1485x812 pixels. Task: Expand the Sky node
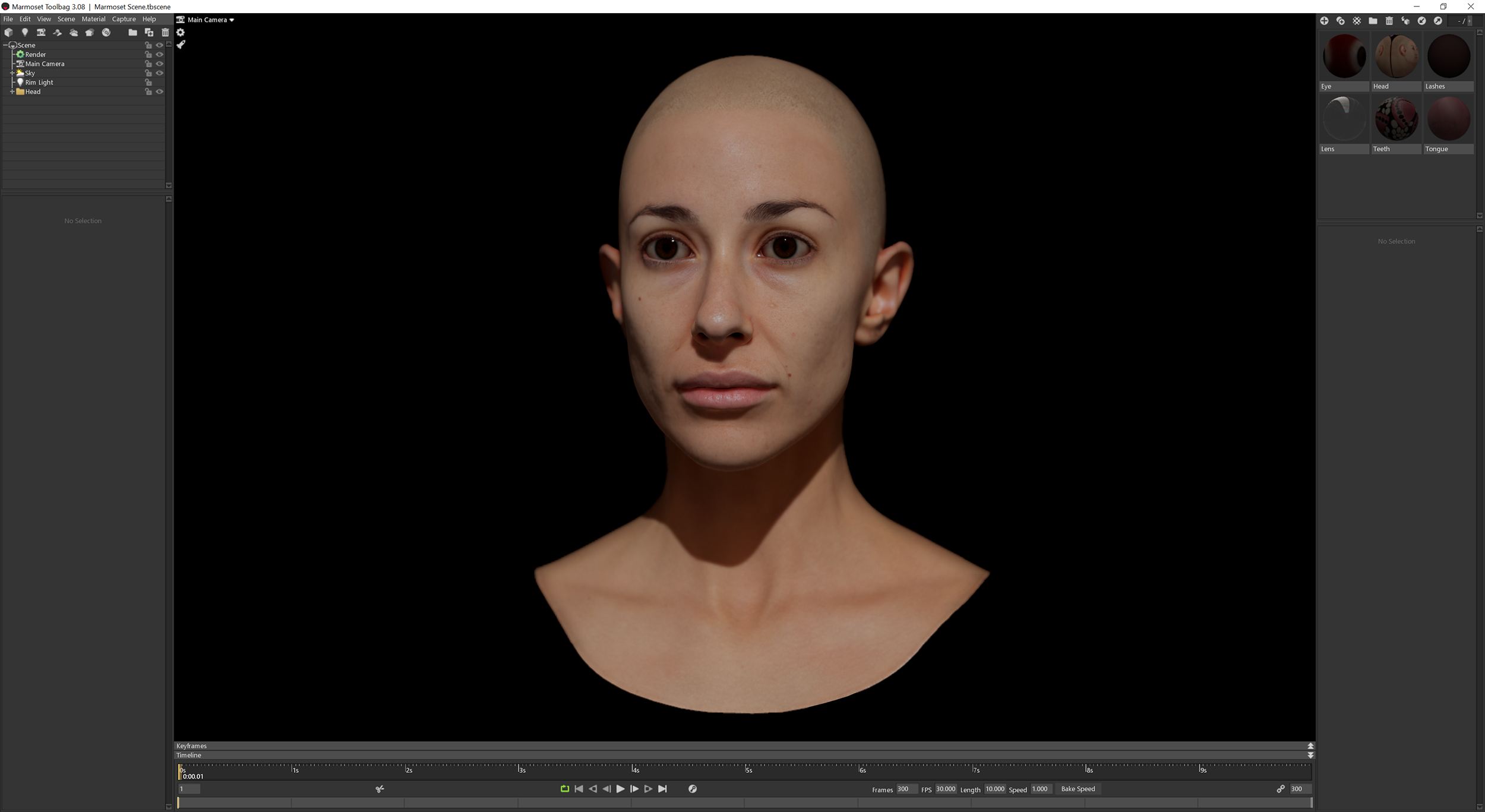[x=12, y=73]
